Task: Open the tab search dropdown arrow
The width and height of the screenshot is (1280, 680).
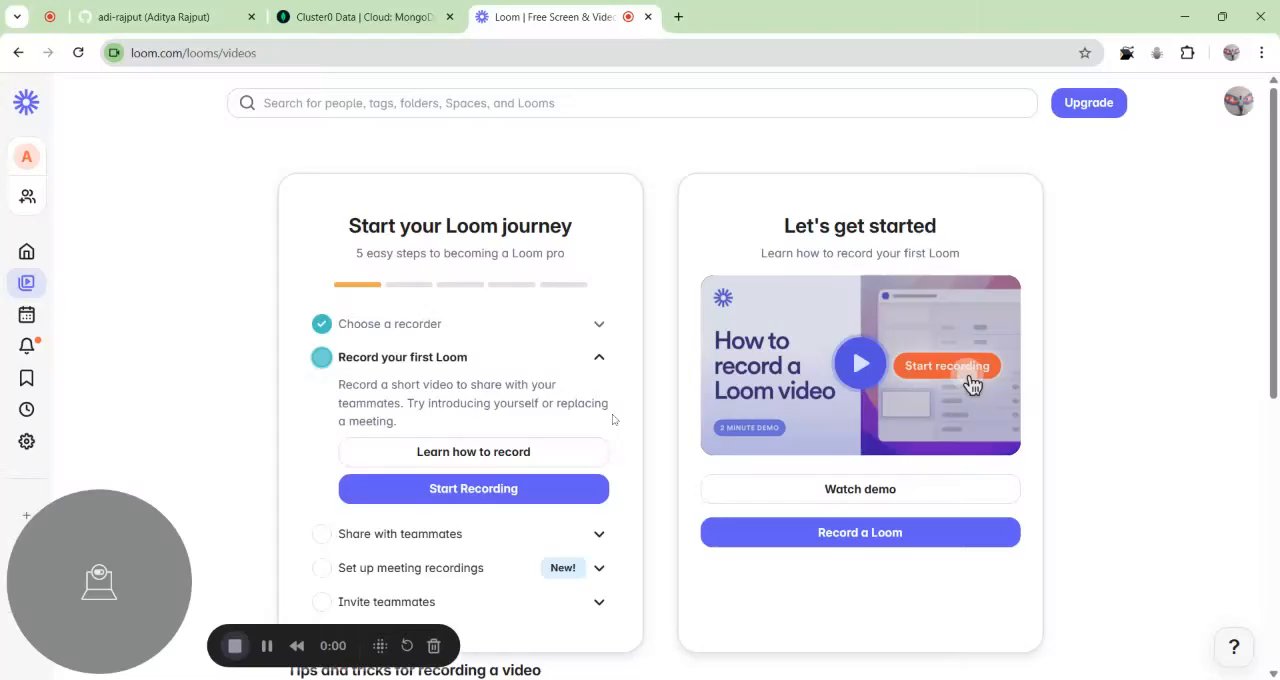Action: point(17,17)
